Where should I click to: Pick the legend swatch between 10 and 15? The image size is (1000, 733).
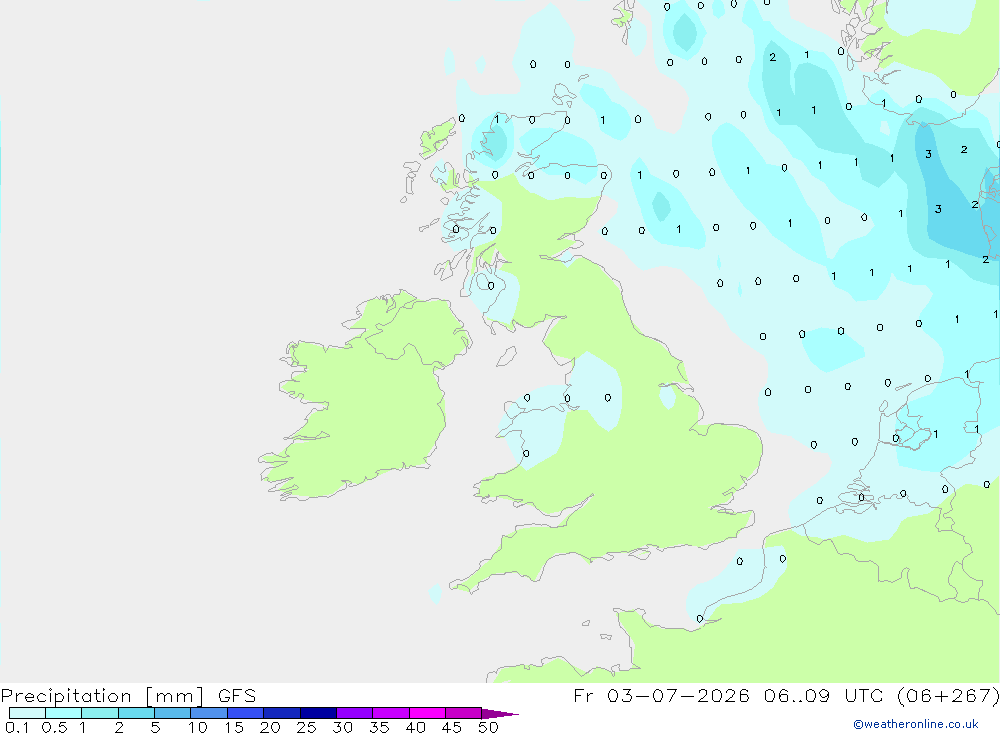[x=209, y=713]
